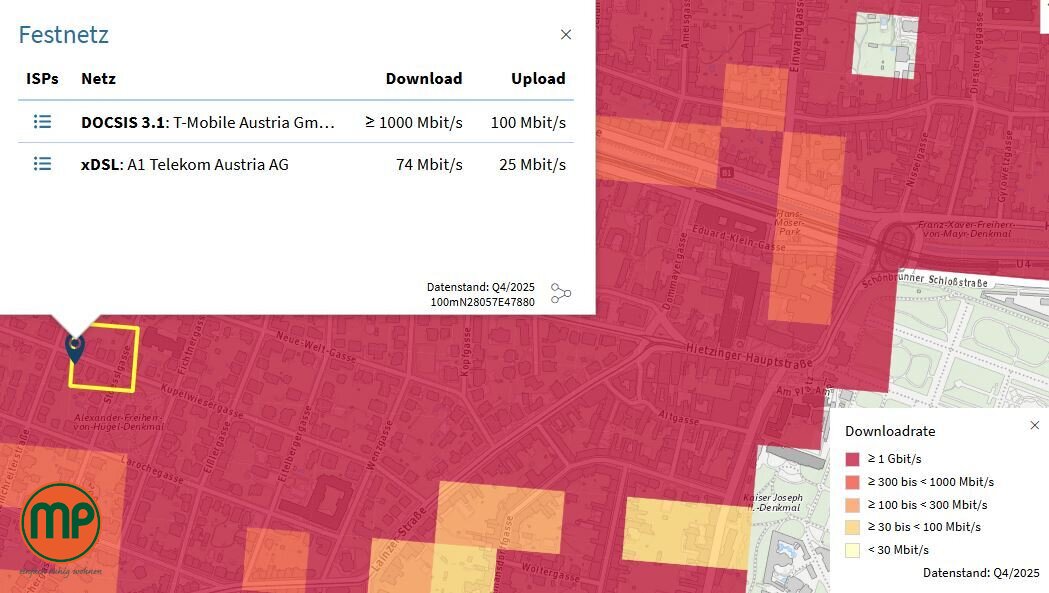Click the Upload column header
Screen dimensions: 1049x593
(x=538, y=78)
